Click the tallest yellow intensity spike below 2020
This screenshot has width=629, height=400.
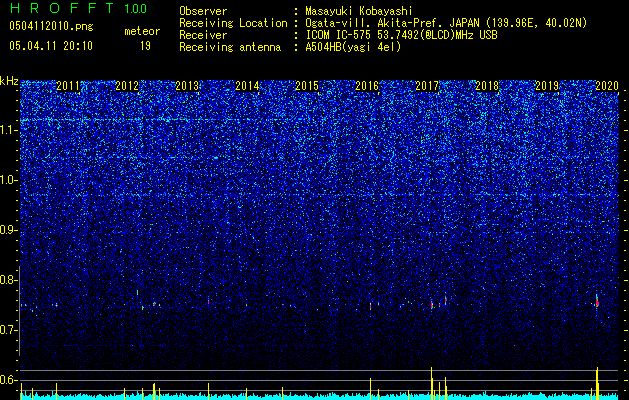pyautogui.click(x=597, y=383)
